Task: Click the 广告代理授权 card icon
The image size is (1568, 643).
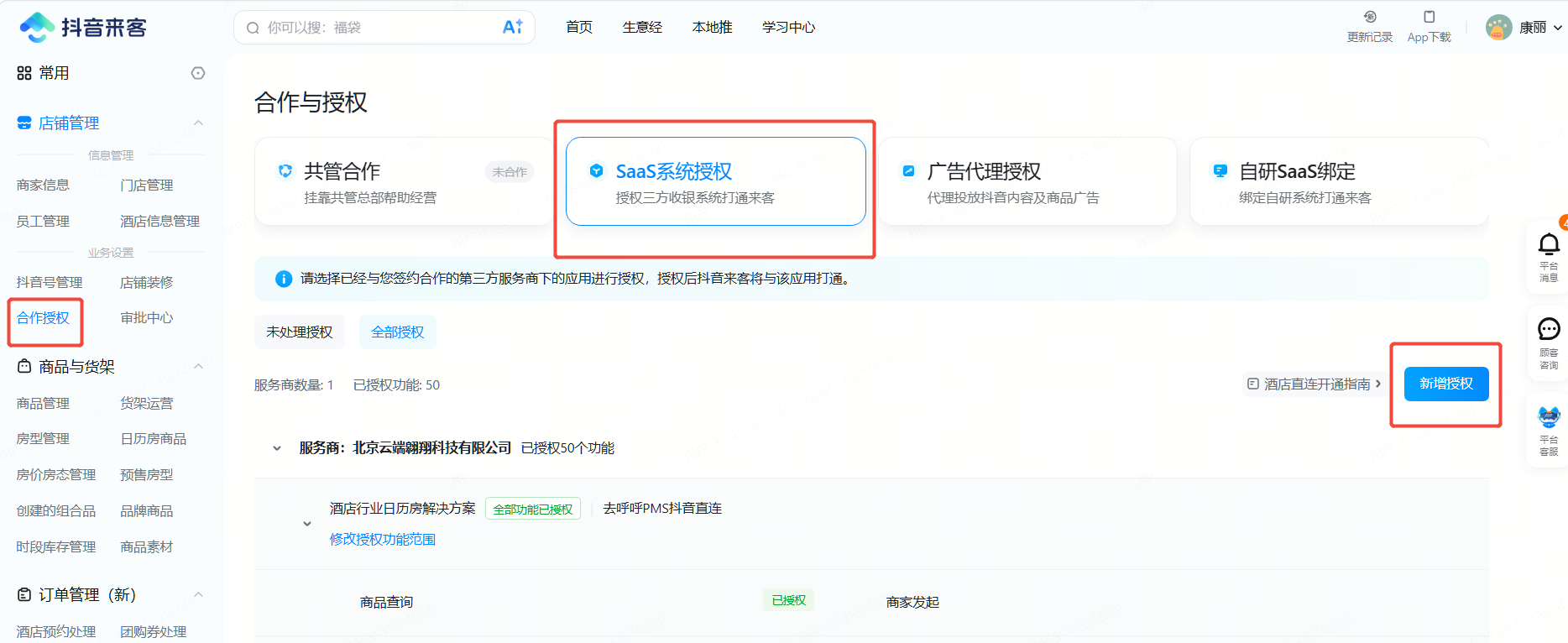Action: (x=908, y=171)
